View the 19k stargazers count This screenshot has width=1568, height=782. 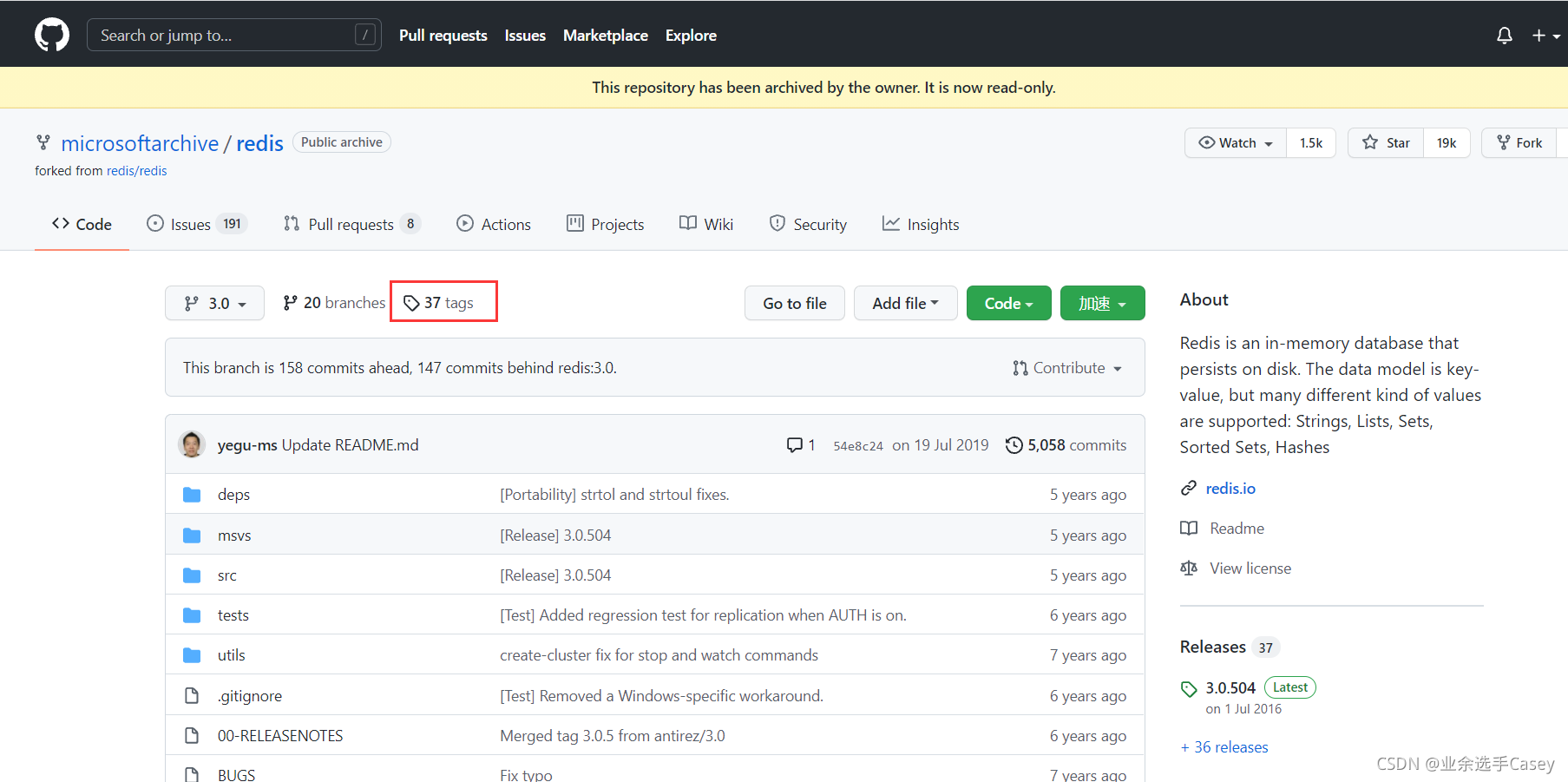1447,143
